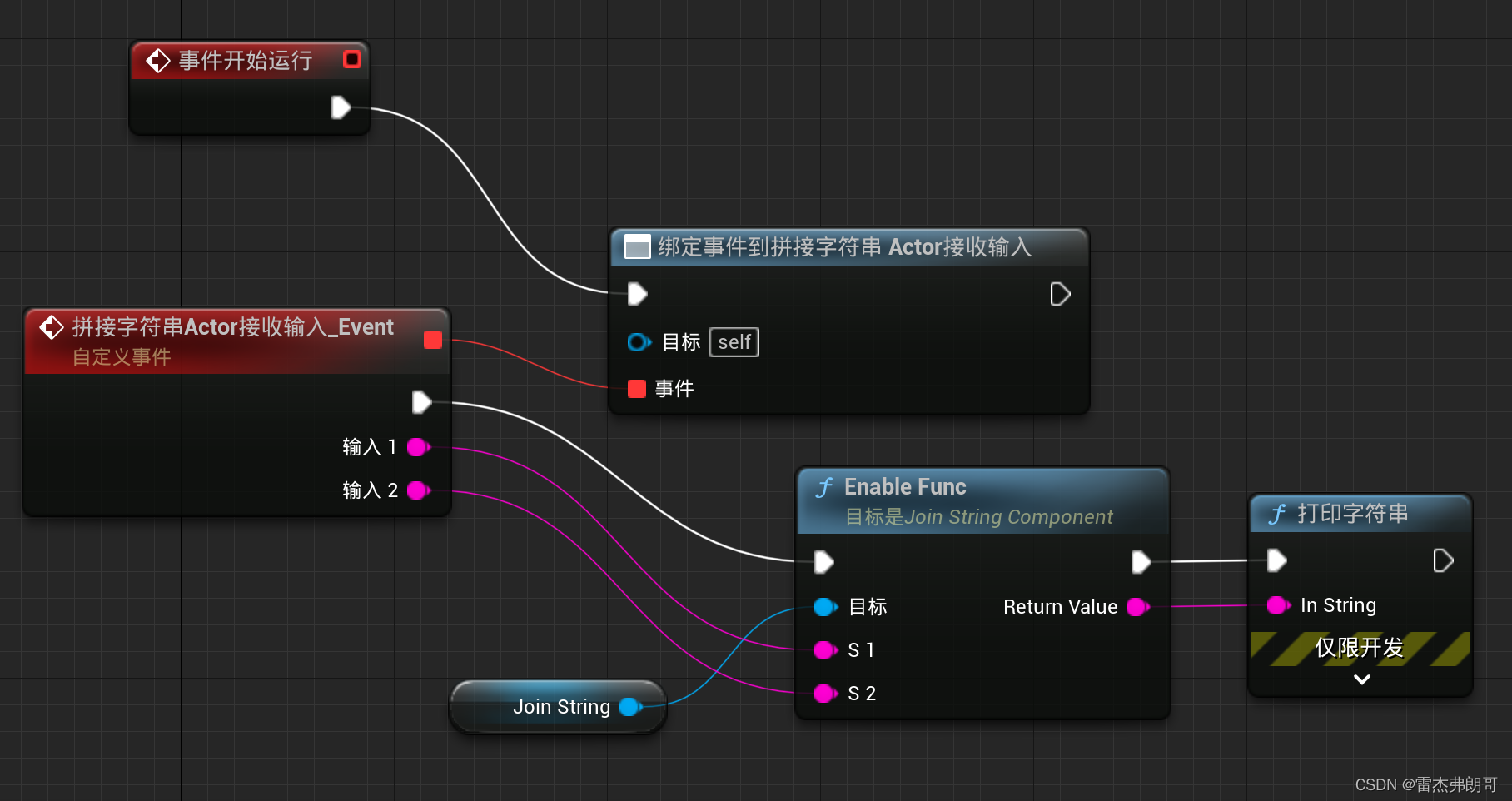Click the red delegate pin on 事件开始运行

click(x=352, y=59)
